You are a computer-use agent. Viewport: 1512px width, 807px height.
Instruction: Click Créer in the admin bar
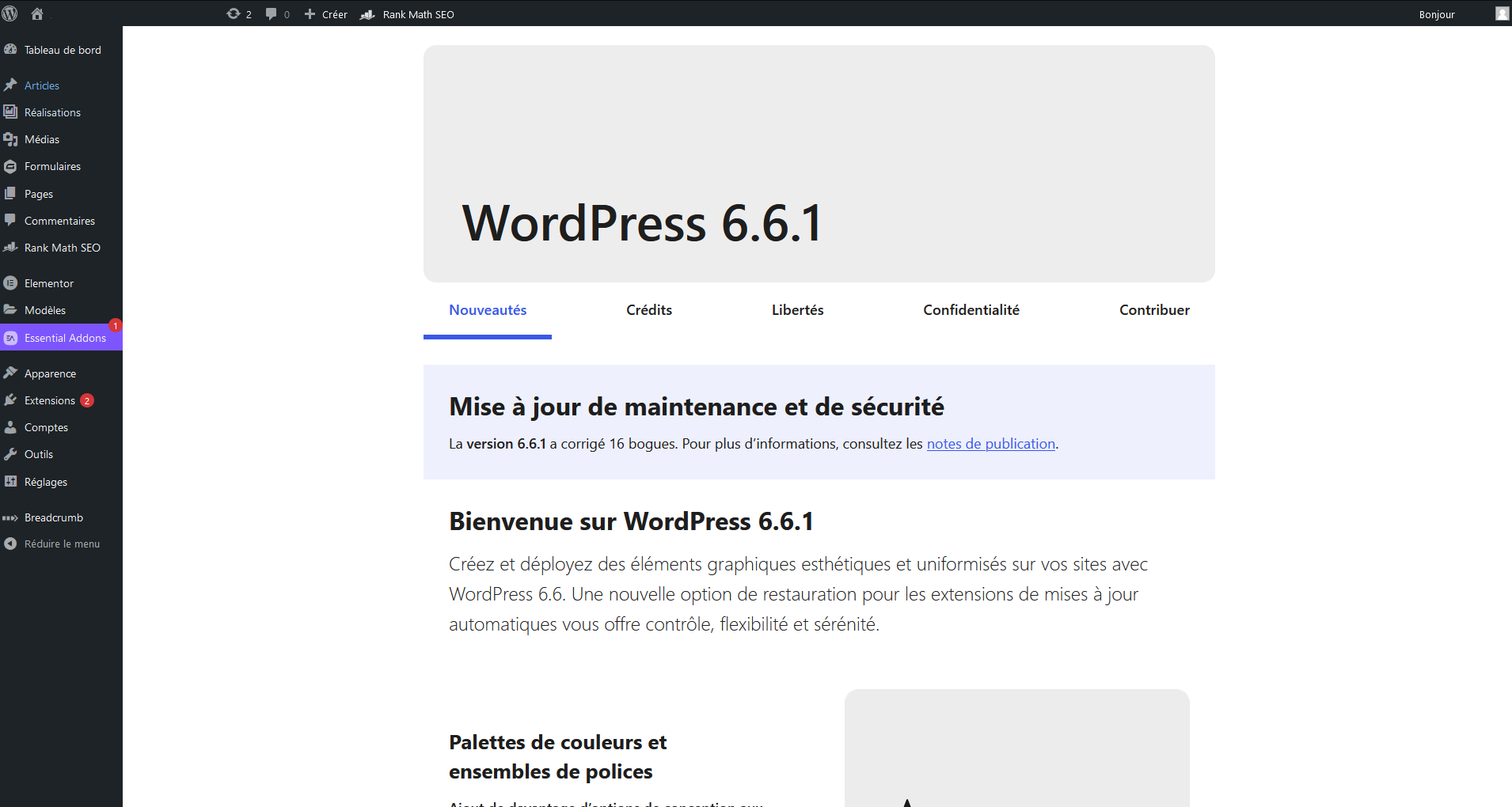(335, 14)
